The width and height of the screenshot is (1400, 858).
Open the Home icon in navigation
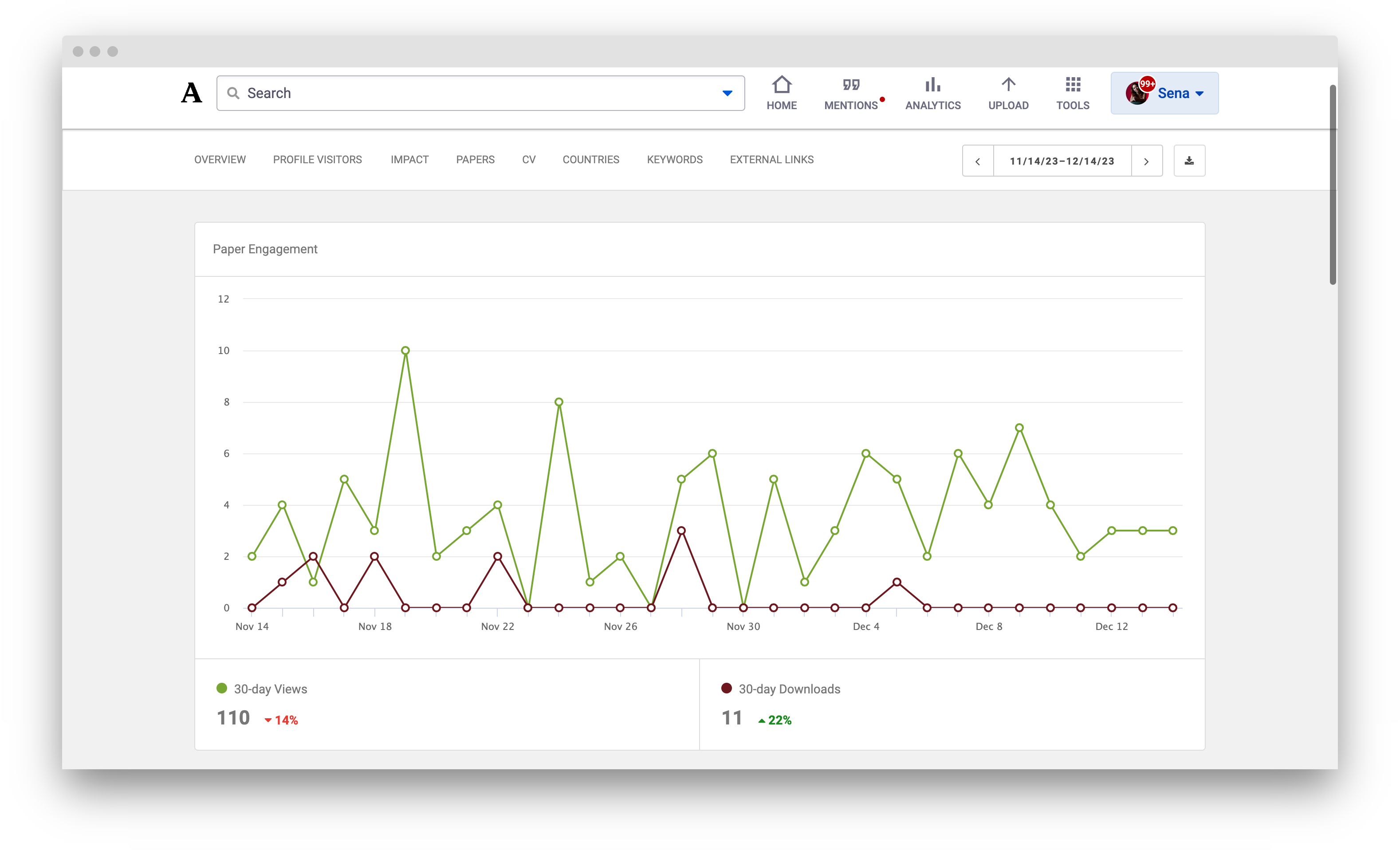coord(781,85)
